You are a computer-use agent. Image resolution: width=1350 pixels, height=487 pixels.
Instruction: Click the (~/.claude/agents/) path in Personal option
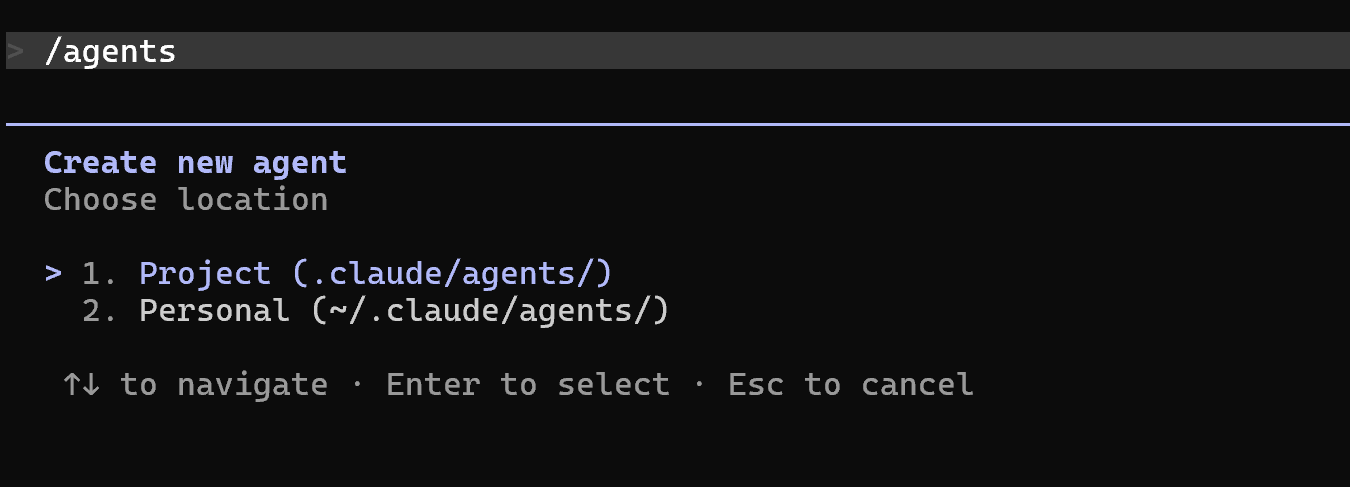click(490, 310)
